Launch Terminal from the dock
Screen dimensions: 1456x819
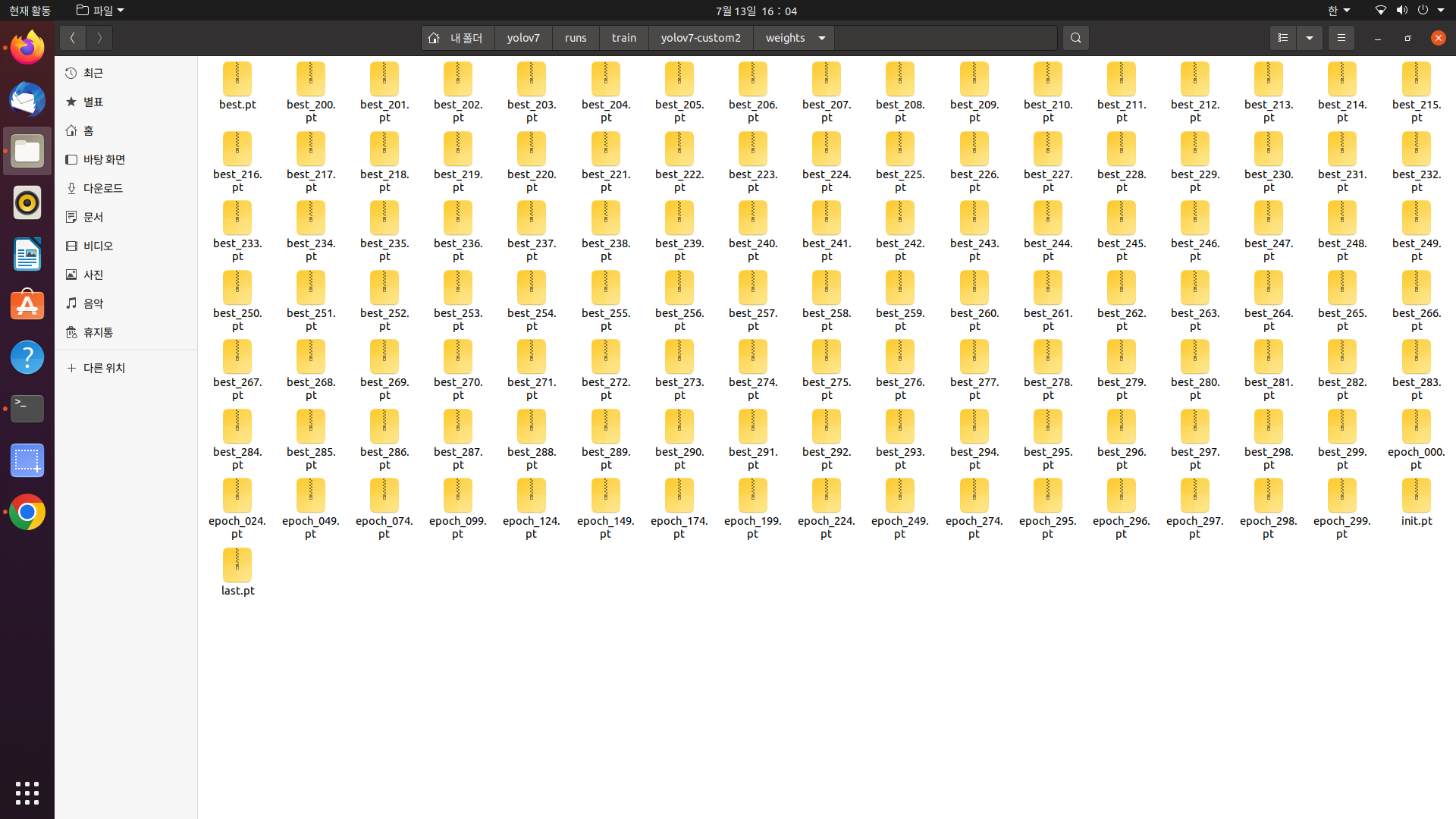27,409
